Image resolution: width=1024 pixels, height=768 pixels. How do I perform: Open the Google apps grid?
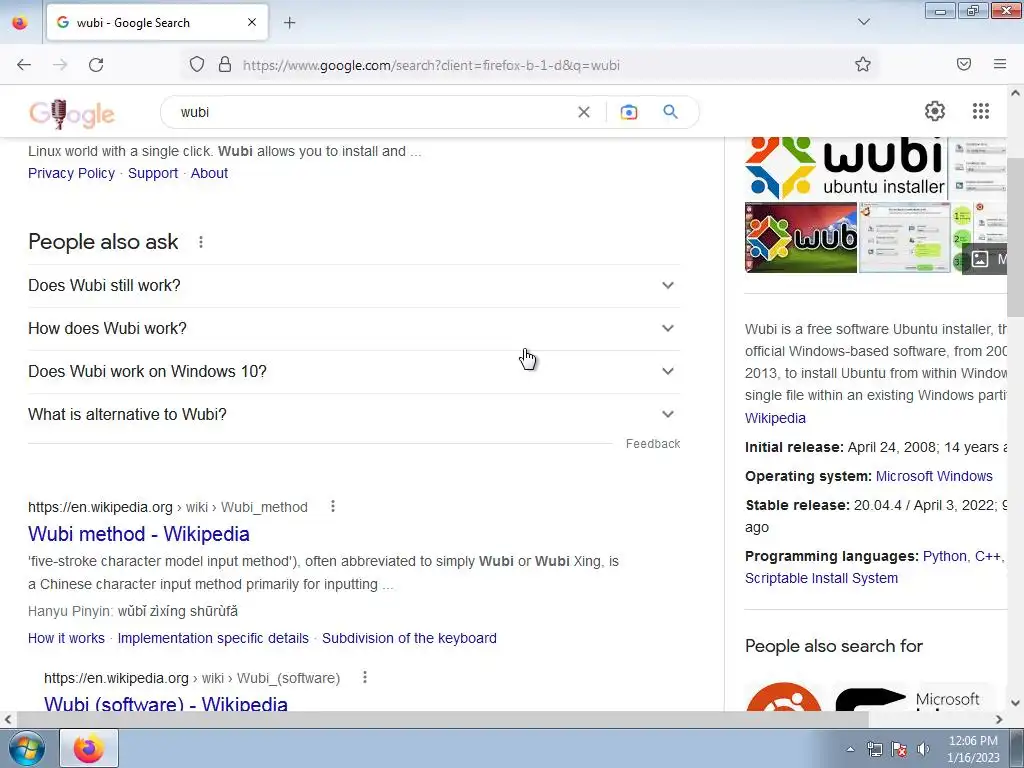tap(981, 111)
